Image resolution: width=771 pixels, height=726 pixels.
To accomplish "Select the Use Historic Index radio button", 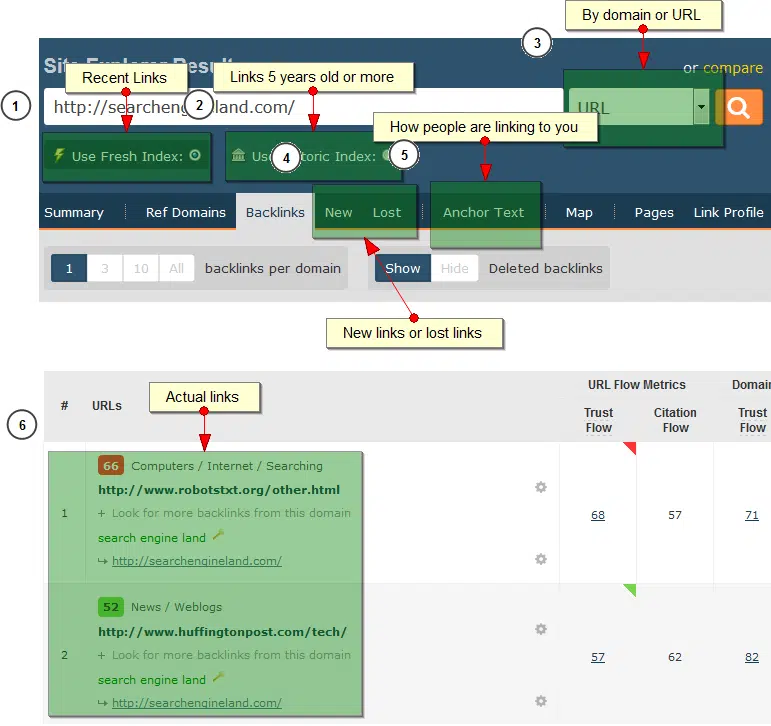I will click(387, 155).
